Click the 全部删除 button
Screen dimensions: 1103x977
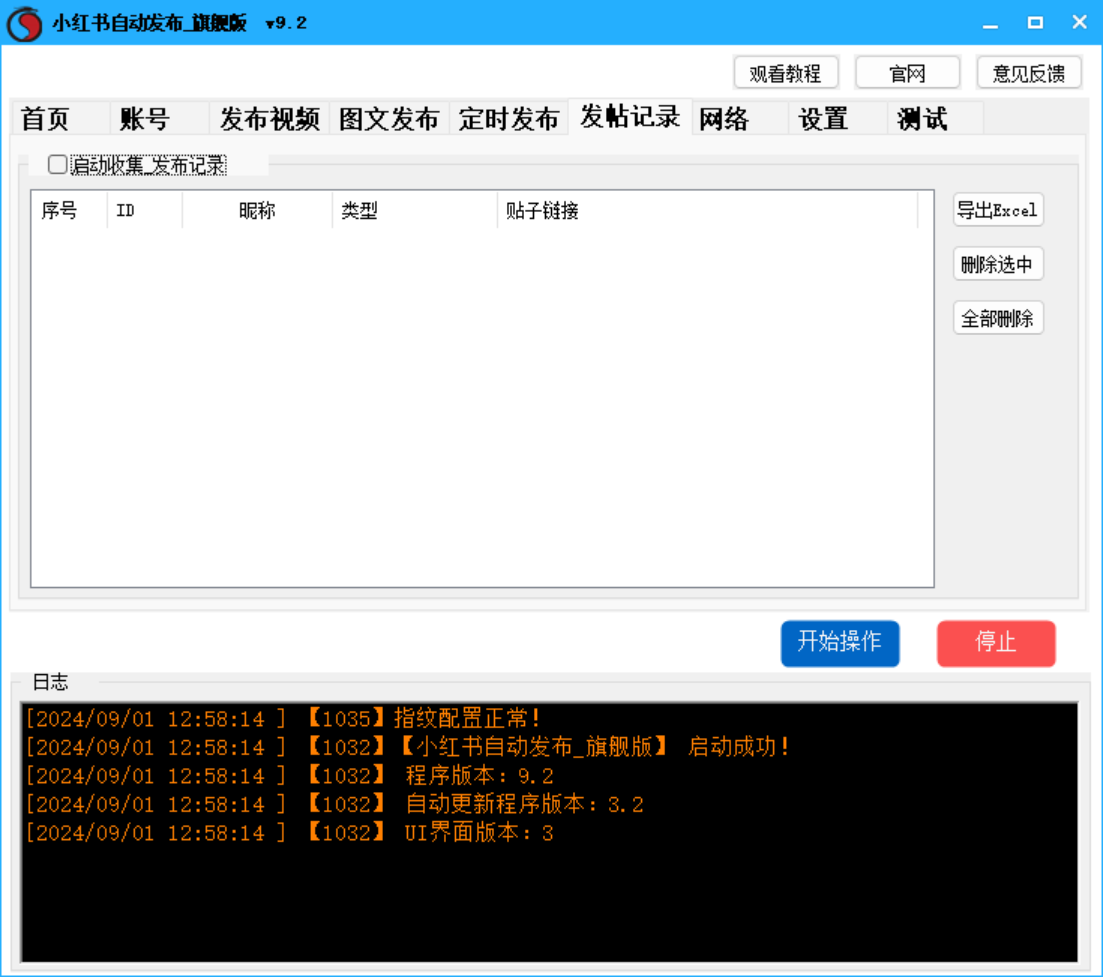997,318
